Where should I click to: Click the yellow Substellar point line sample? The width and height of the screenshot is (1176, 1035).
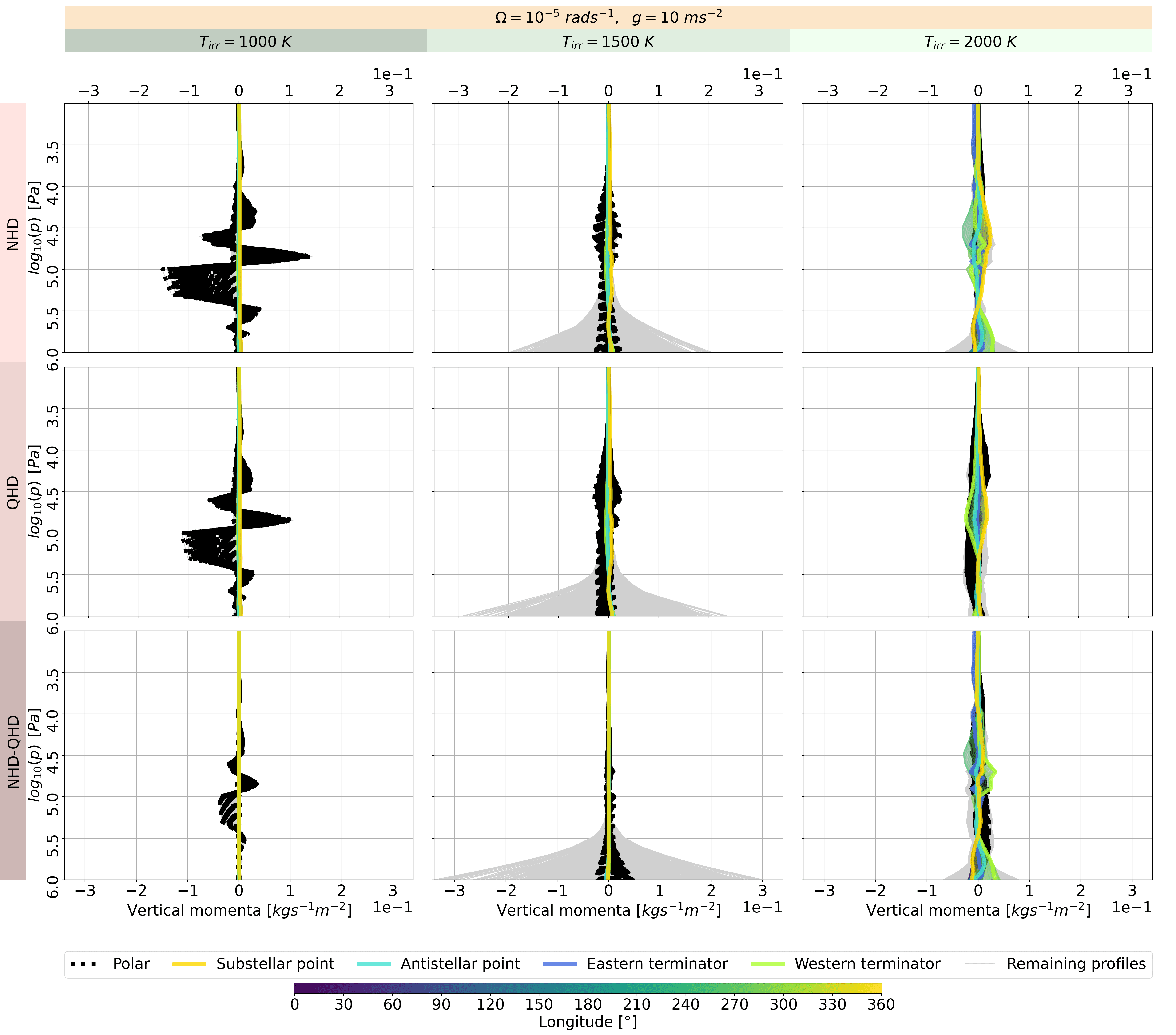point(189,964)
